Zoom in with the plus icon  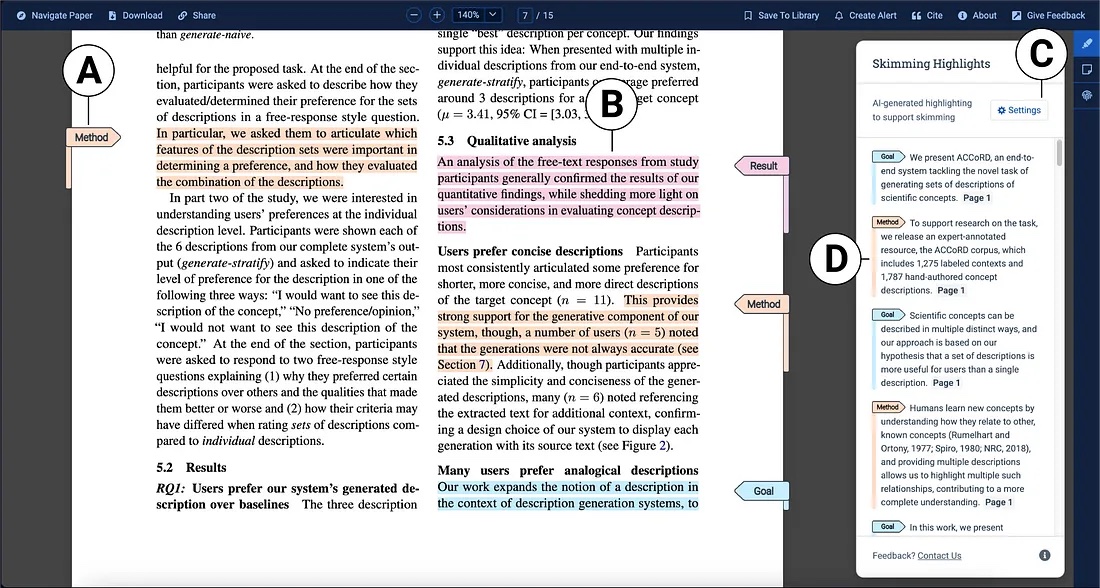[x=437, y=15]
